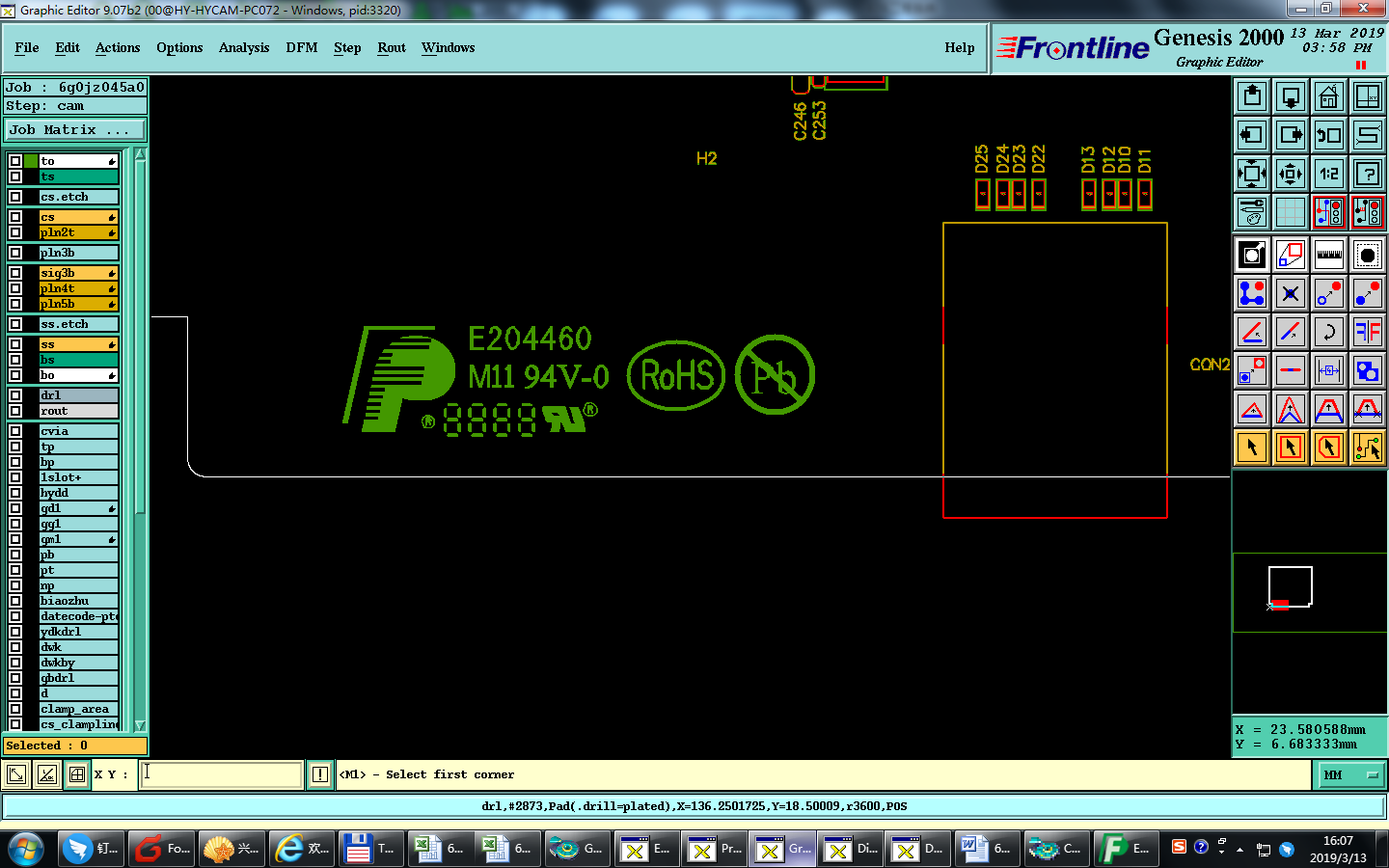Screen dimensions: 1389x868
Task: Select the bo layer name
Action: (79, 375)
